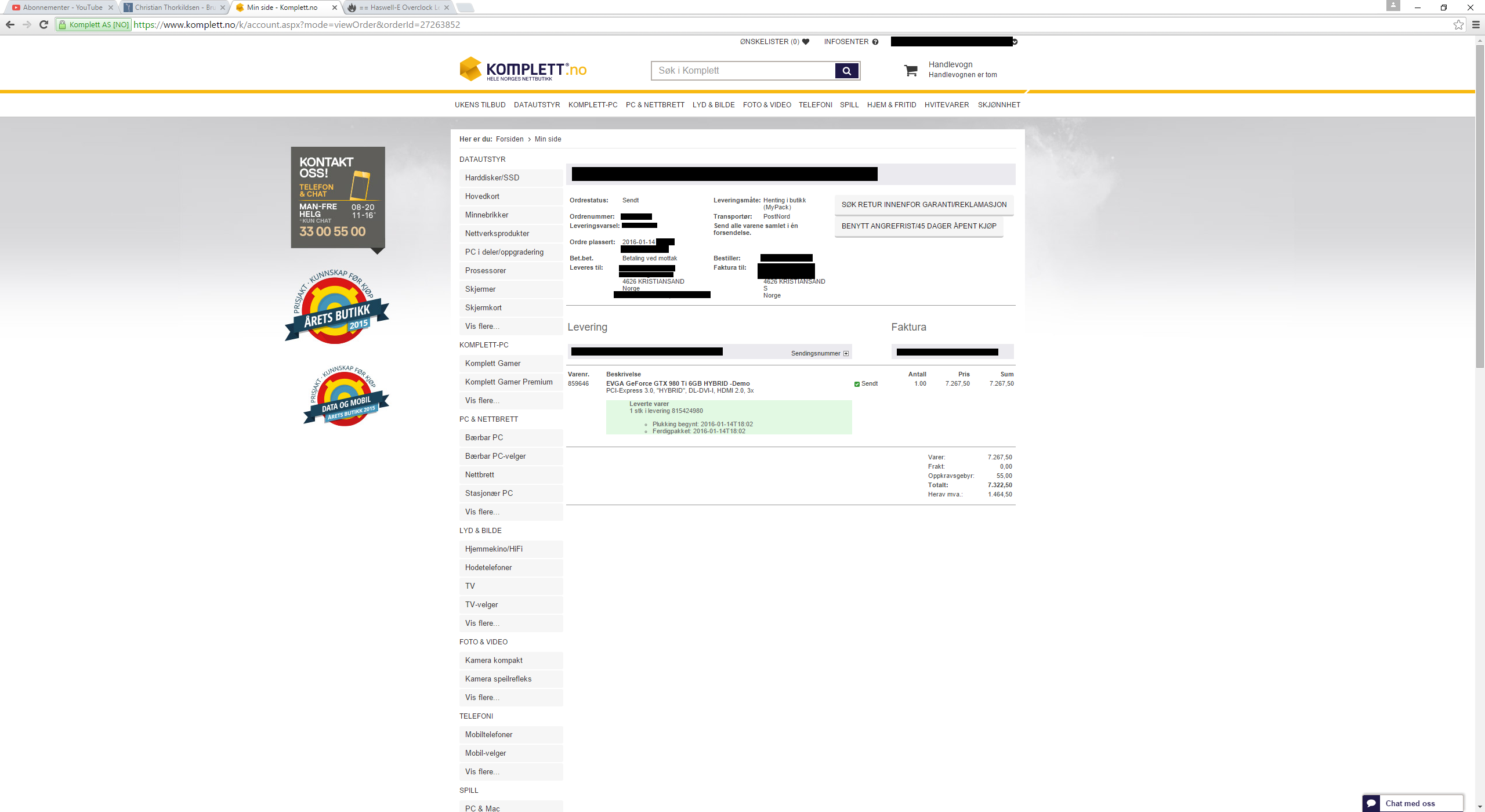Click the EVGA GeForce GTX 980 Ti product
1485x812 pixels.
[x=678, y=383]
